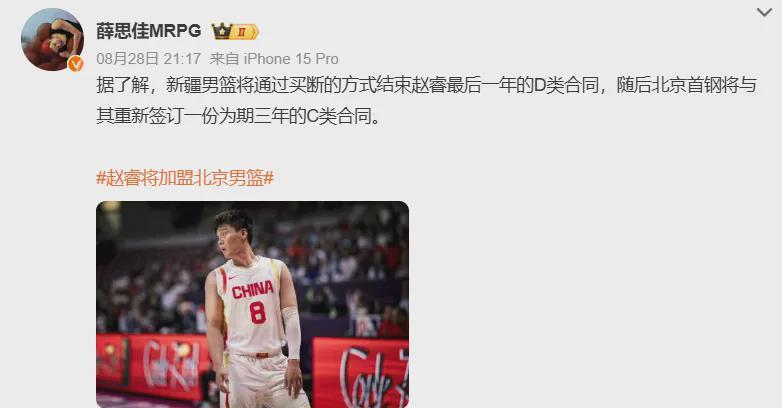Click the crown icon in the membership badge
The width and height of the screenshot is (782, 408).
click(221, 31)
